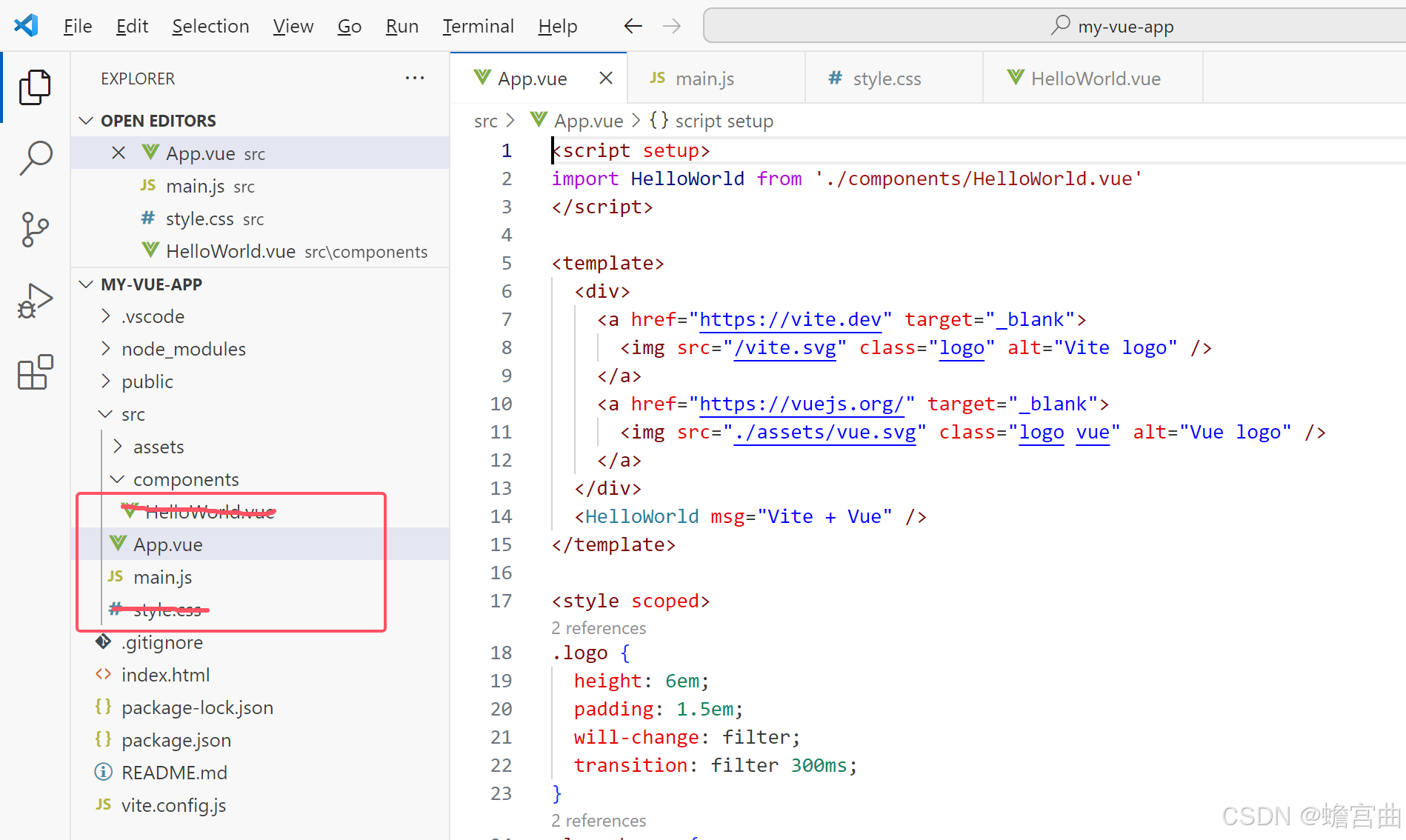Viewport: 1406px width, 840px height.
Task: Open the Selection menu
Action: pos(210,26)
